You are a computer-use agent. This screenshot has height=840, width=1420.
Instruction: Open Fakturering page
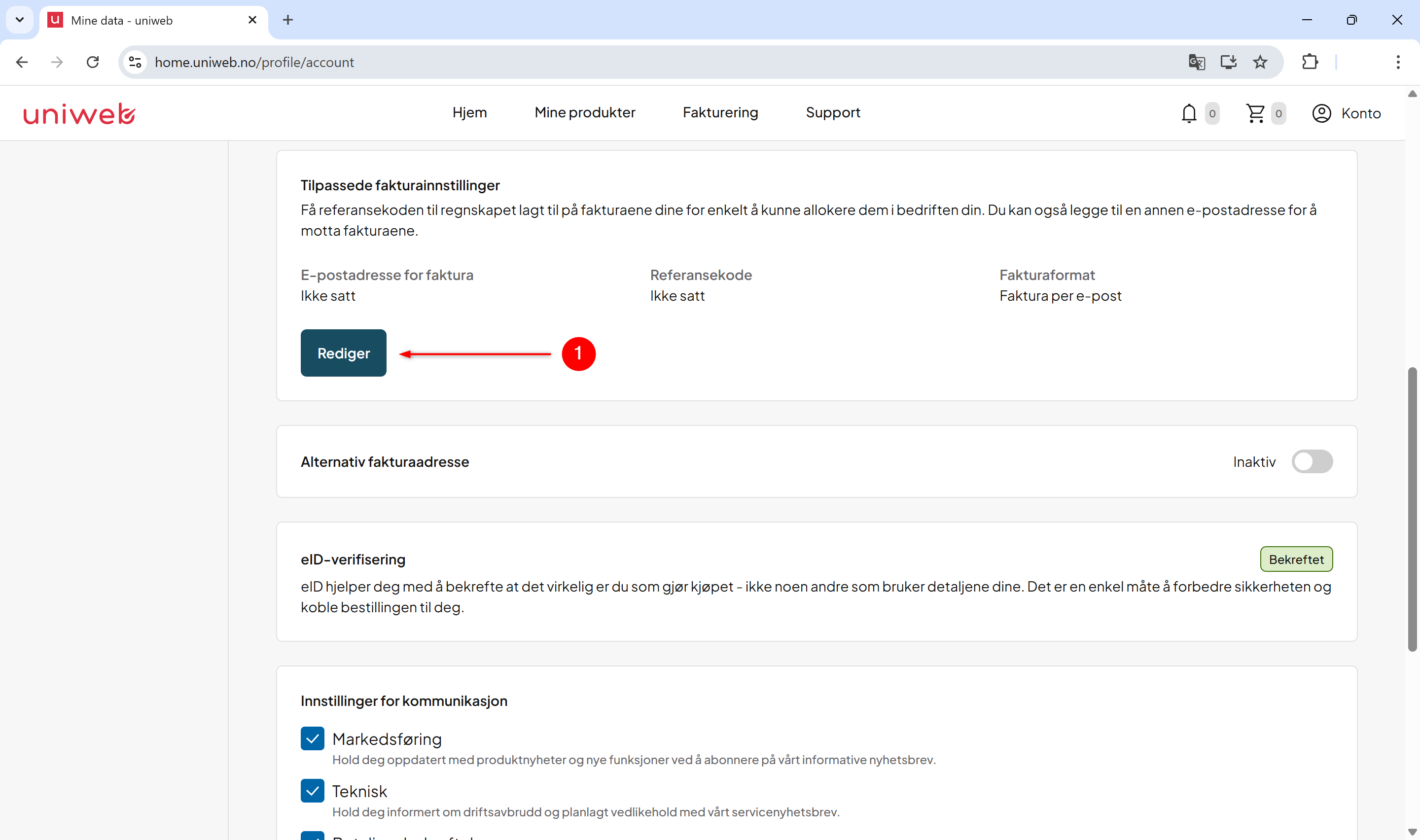click(x=720, y=113)
